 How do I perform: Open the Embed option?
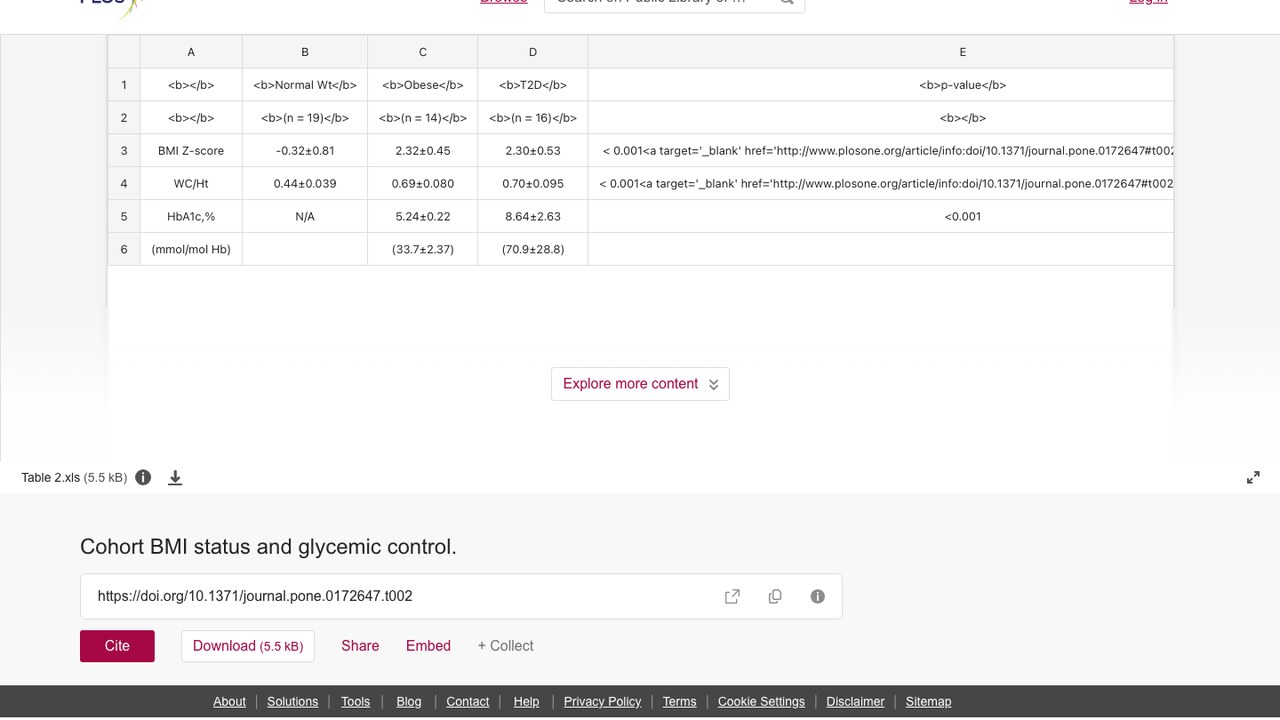click(428, 646)
